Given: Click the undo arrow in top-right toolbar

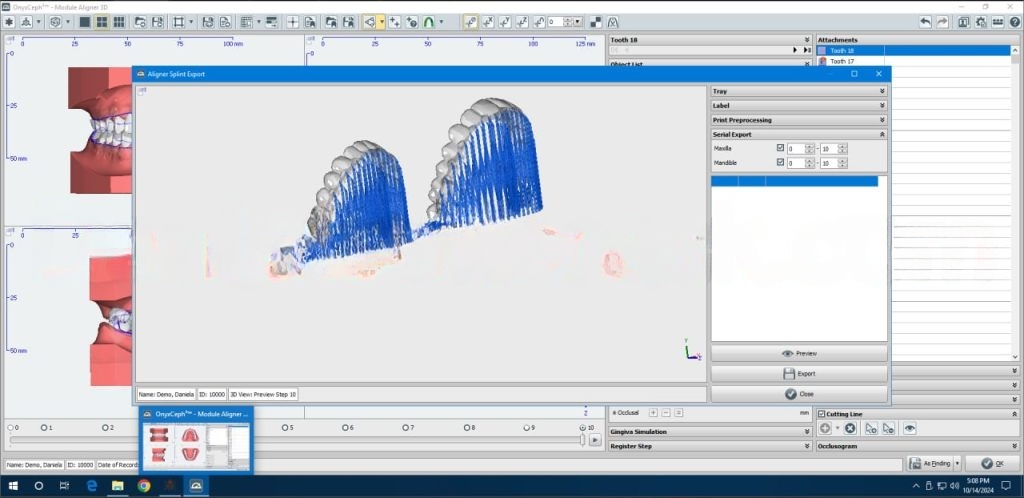Looking at the screenshot, I should [925, 21].
